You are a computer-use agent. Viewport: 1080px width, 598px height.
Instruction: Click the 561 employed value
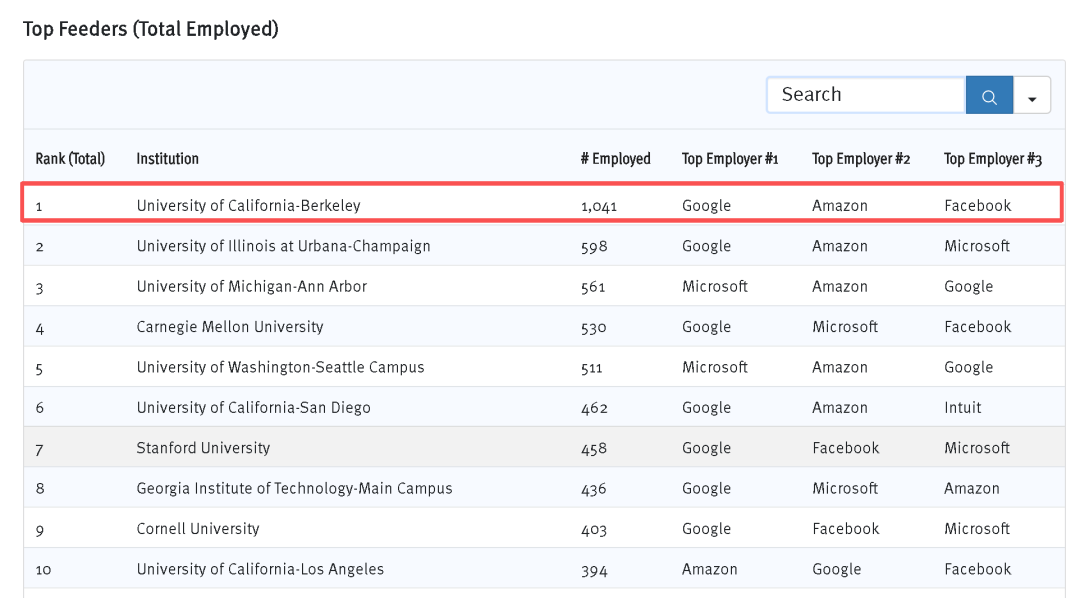(592, 287)
